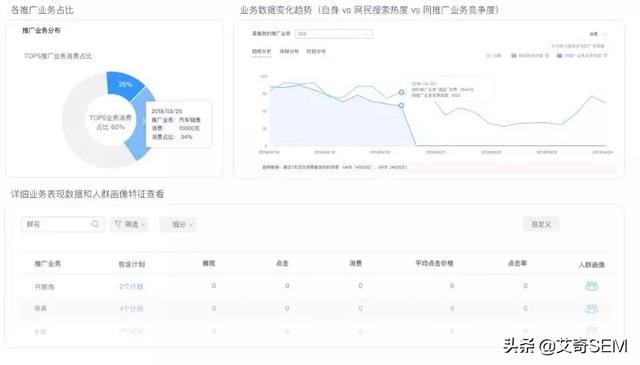Expand the 筛选 filter dropdown
This screenshot has height=365, width=640.
coord(129,224)
